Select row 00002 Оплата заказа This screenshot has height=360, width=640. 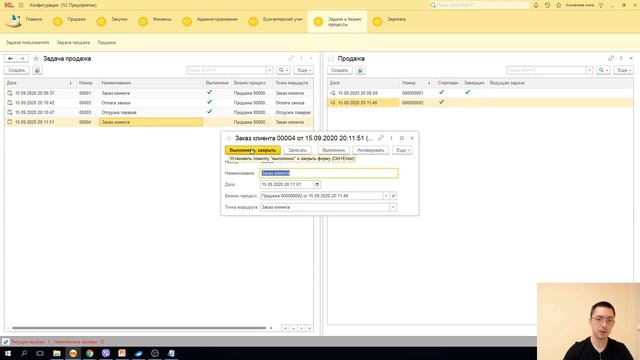coord(159,102)
